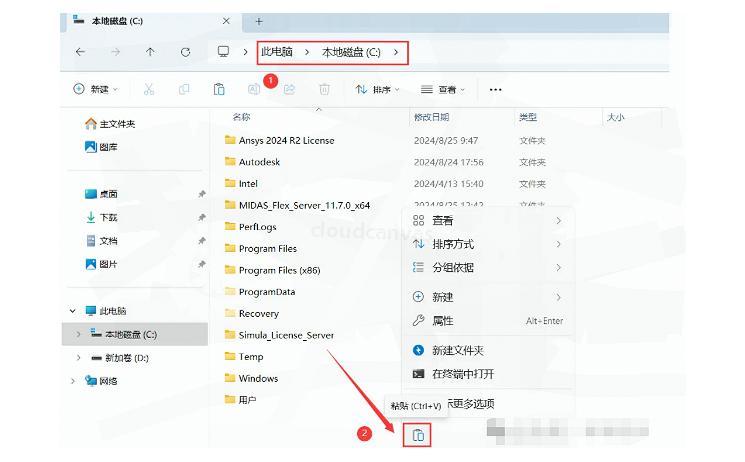
Task: Click the Paste clipboard toolbar icon
Action: click(x=219, y=89)
